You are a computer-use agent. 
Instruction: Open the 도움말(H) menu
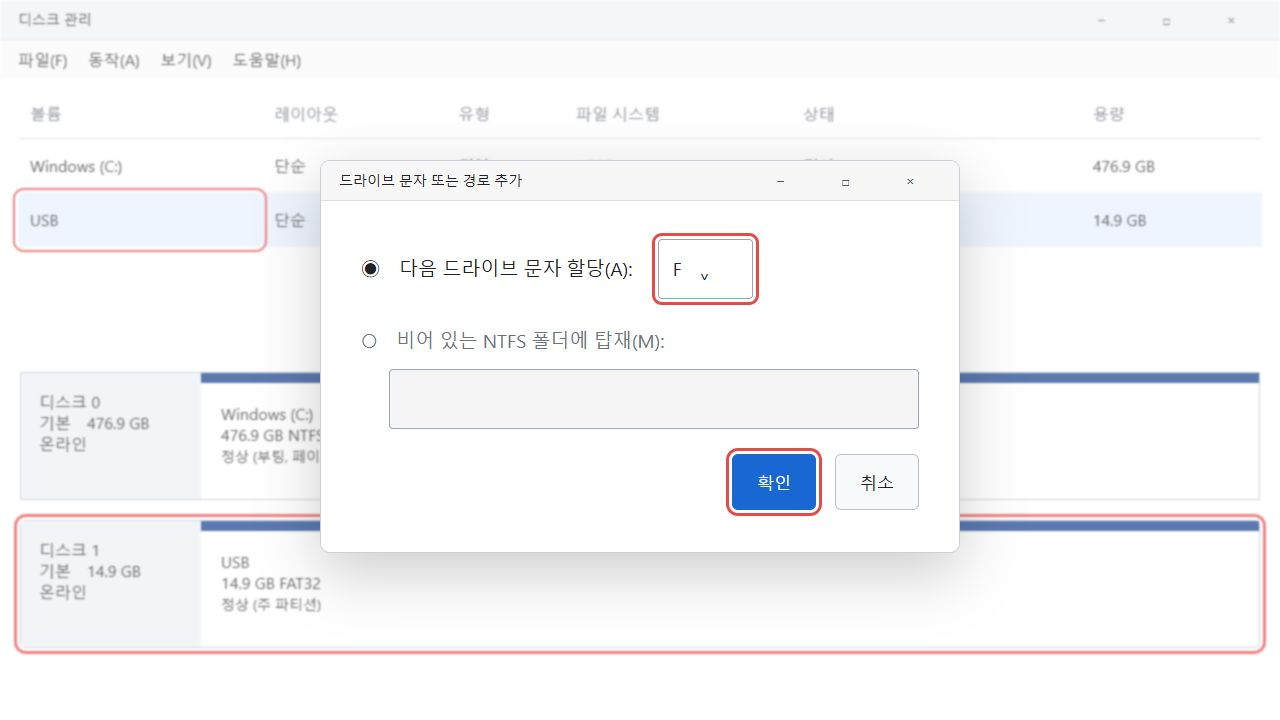tap(267, 61)
